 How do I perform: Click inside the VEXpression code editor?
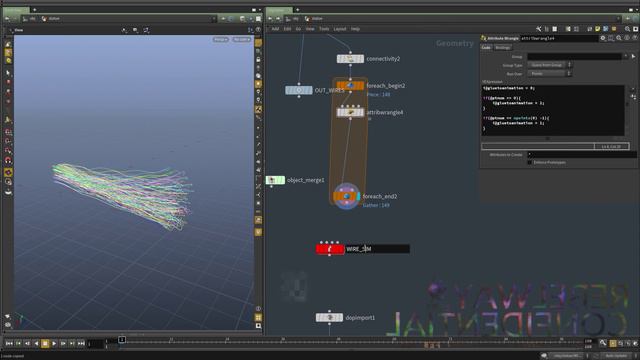click(x=553, y=110)
